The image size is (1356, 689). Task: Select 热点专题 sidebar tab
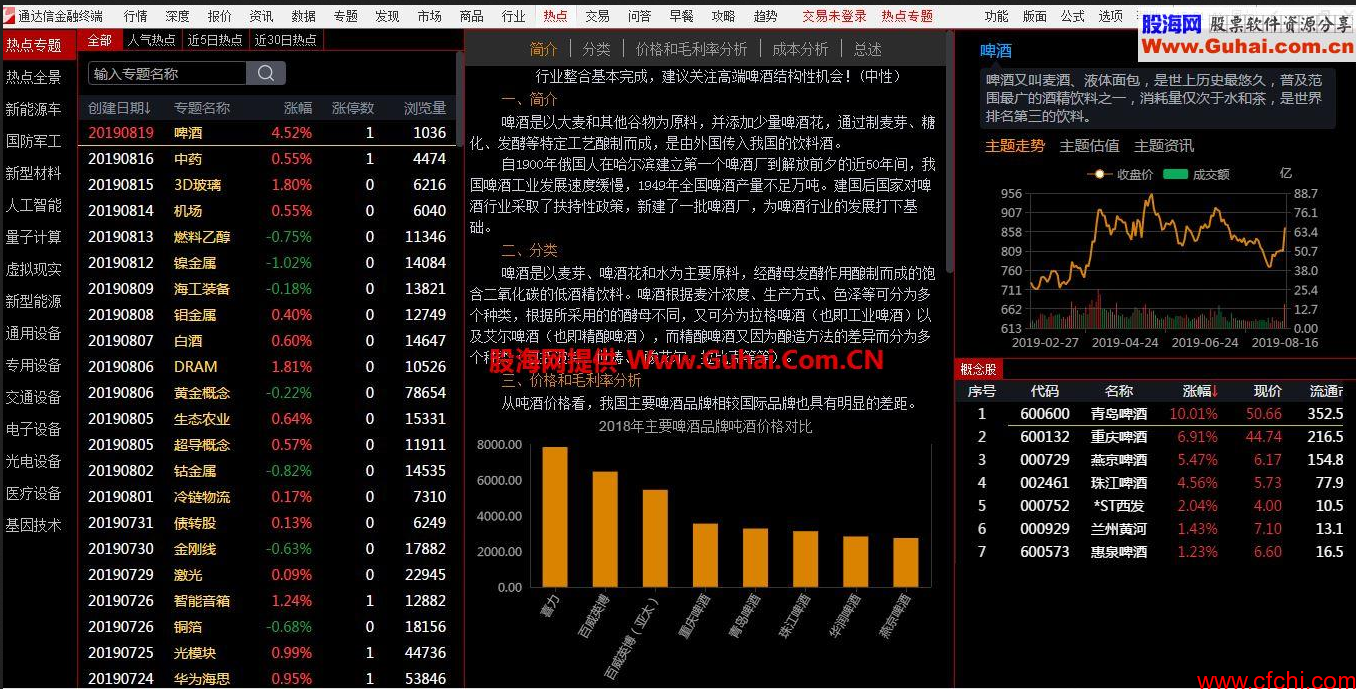(x=39, y=45)
